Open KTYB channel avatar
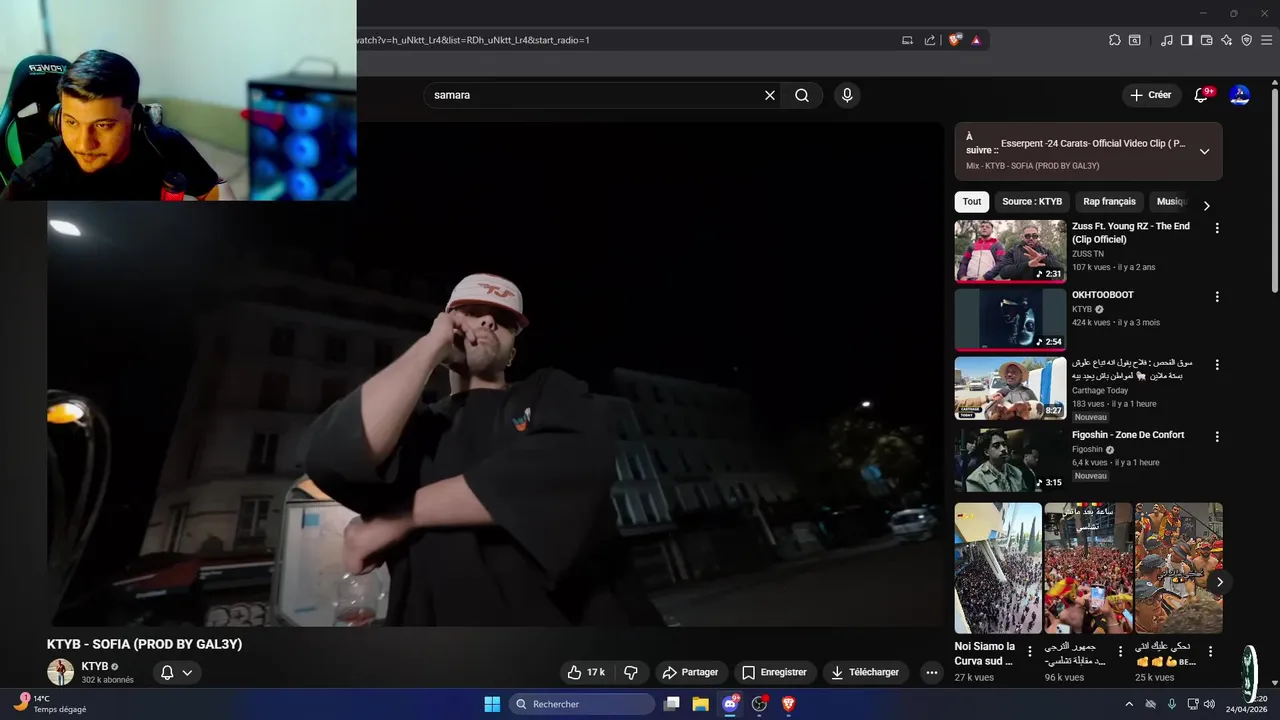This screenshot has height=720, width=1280. (x=60, y=672)
